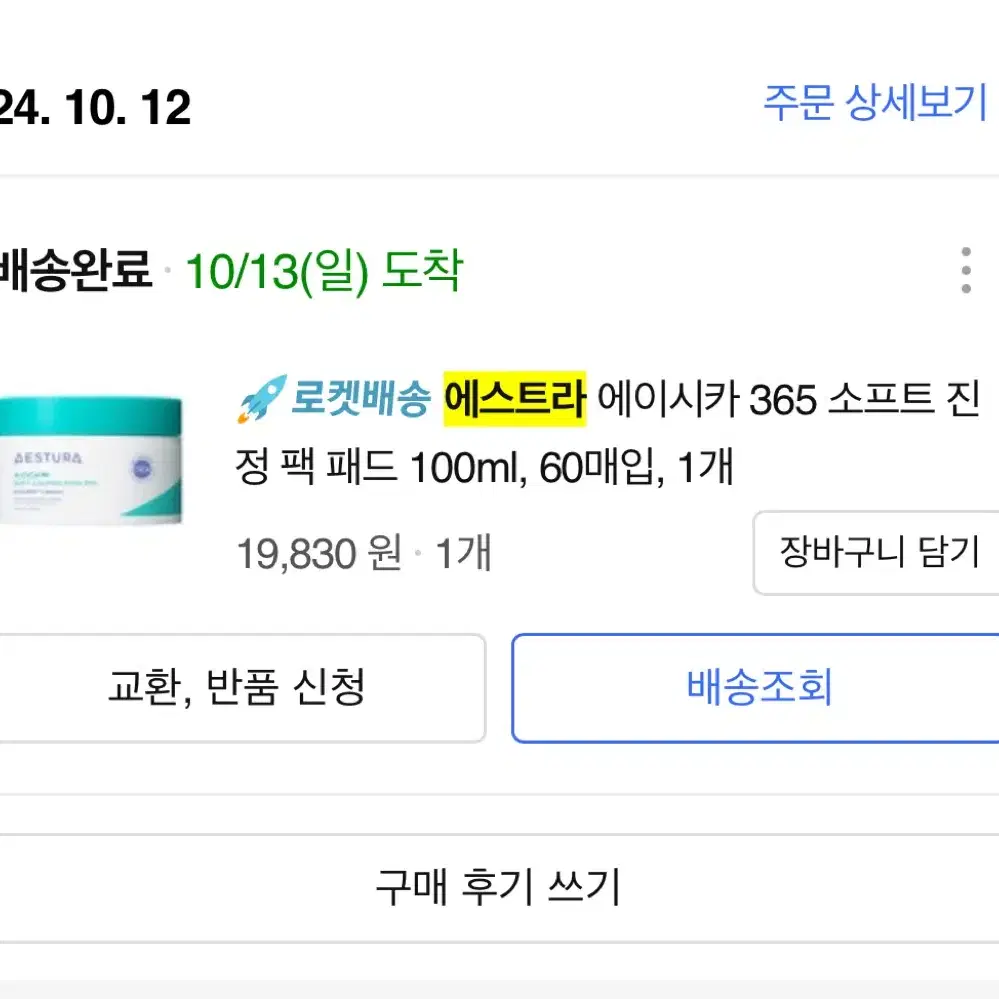Click the rocket icon beside 로켓배송
The width and height of the screenshot is (999, 999).
[x=262, y=399]
